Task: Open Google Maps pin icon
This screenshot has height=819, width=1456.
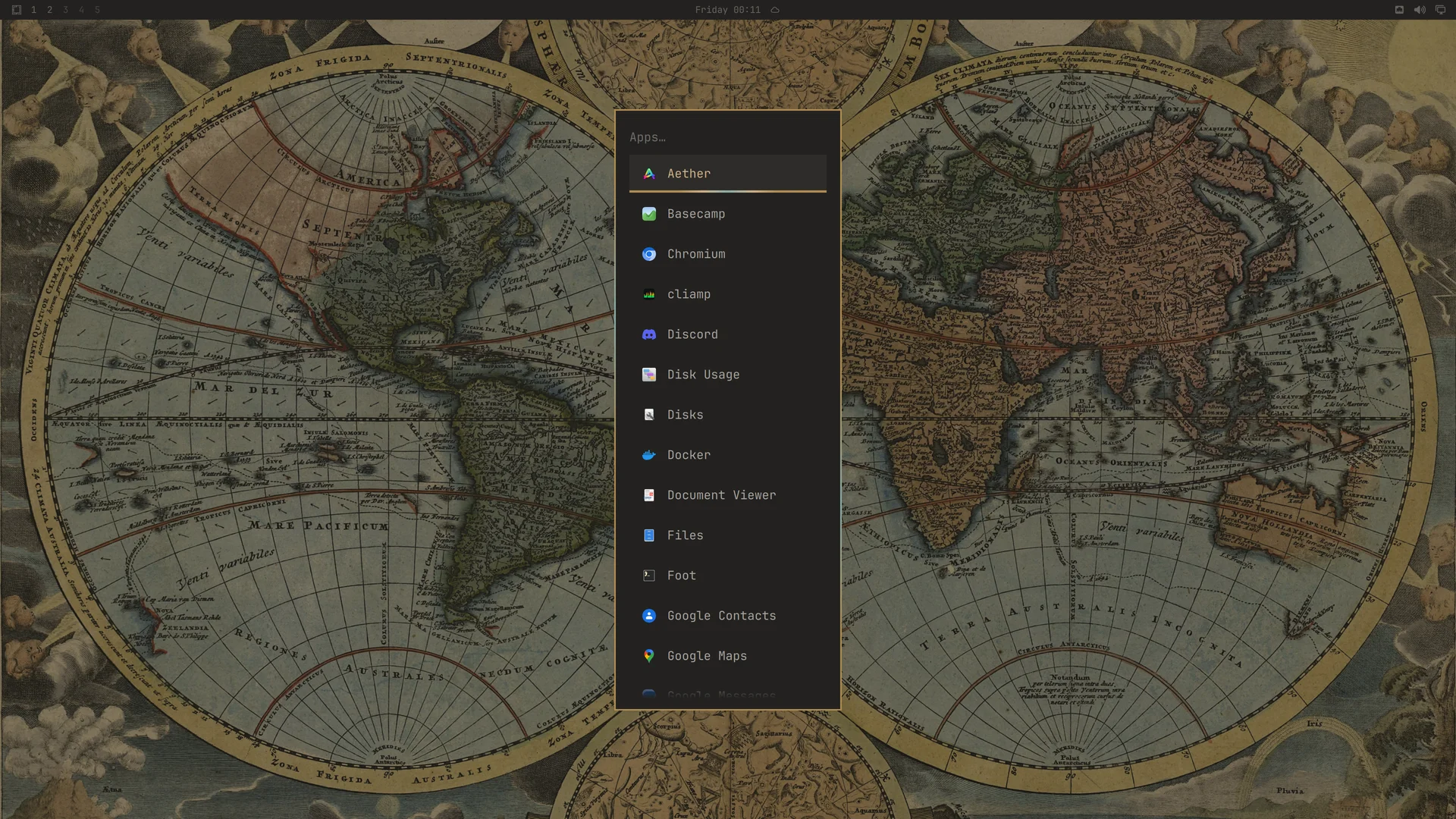Action: 649,656
